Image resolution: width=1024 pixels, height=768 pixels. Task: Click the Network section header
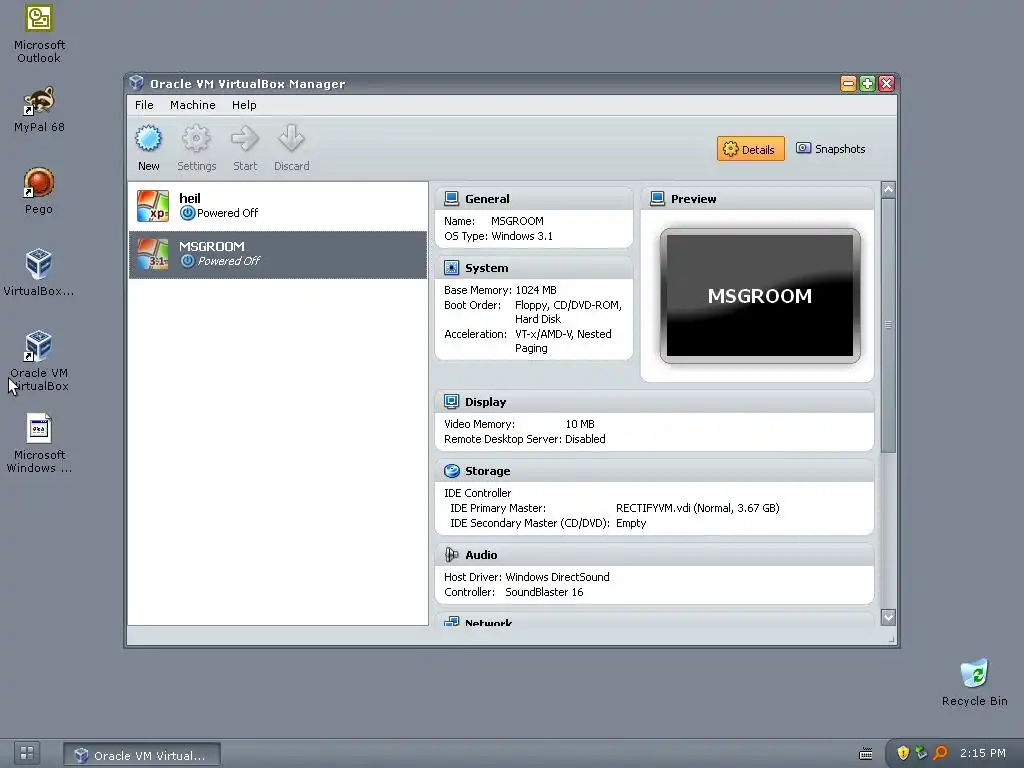(x=654, y=620)
